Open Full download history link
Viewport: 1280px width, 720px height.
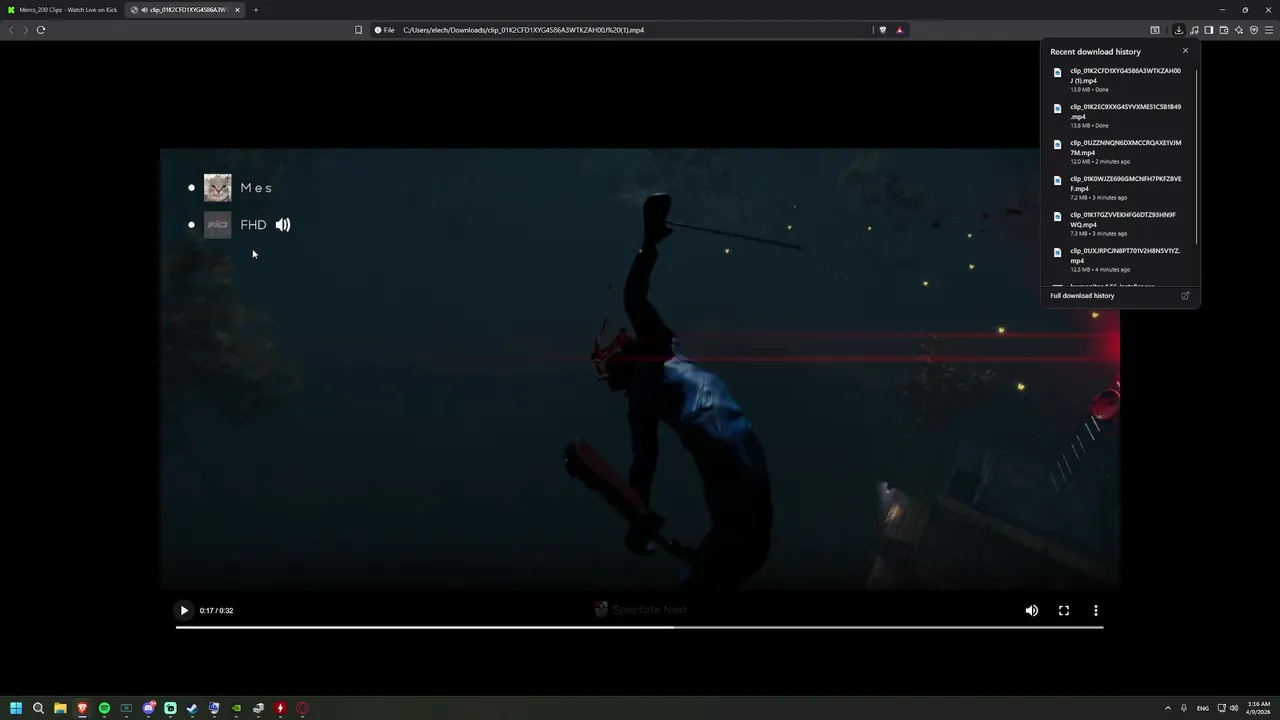1082,296
